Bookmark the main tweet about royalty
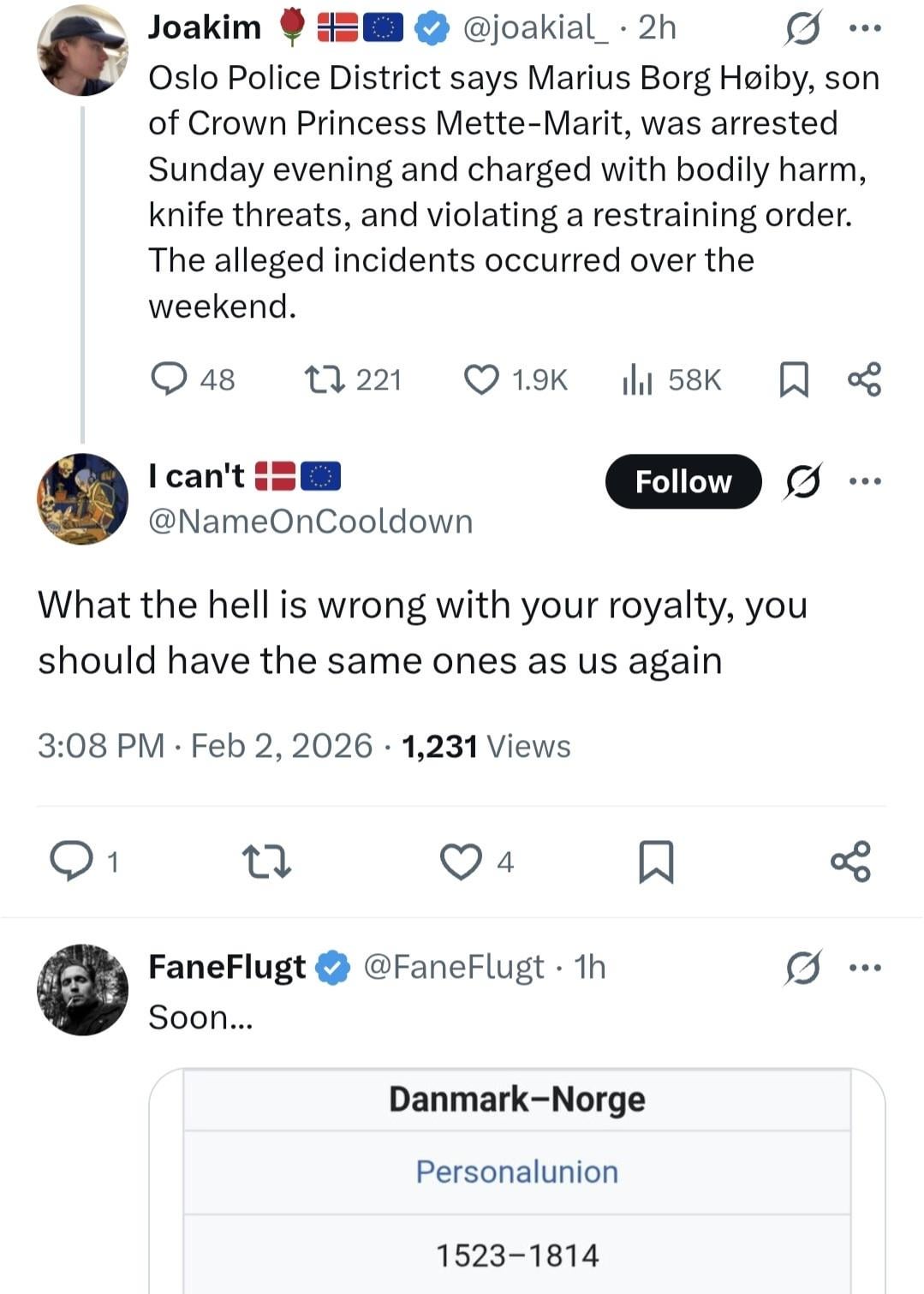924x1294 pixels. [656, 861]
